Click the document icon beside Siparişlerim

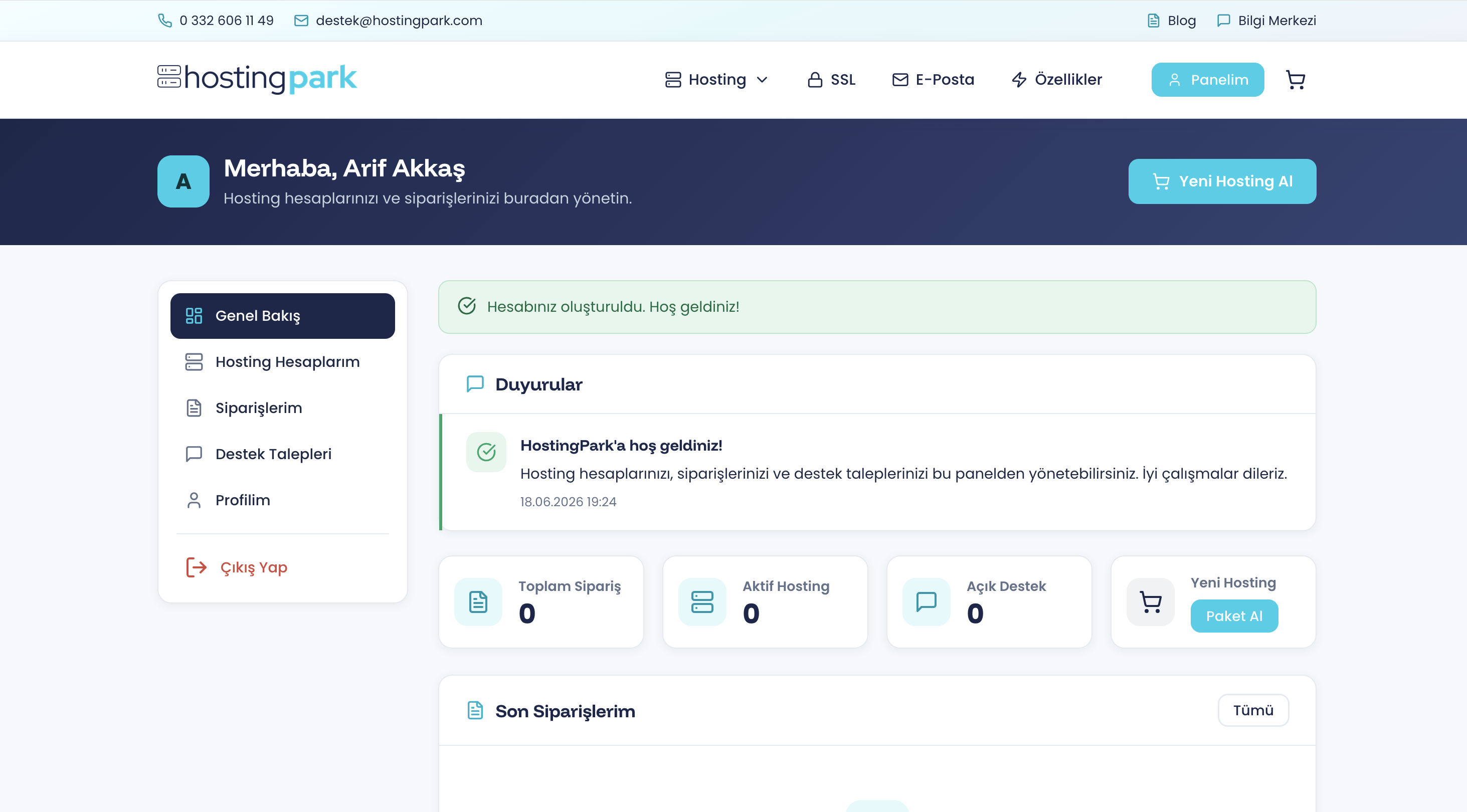click(x=194, y=409)
